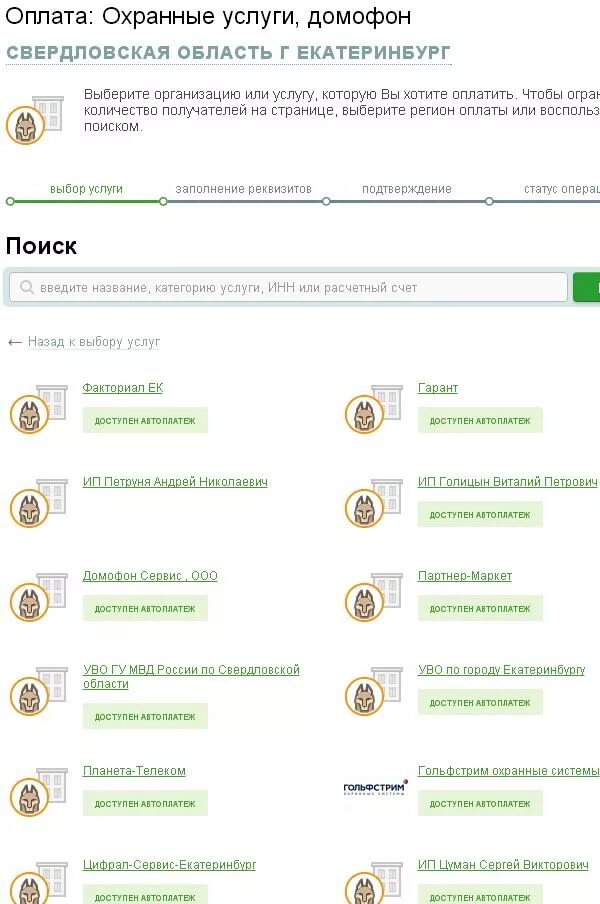Focus the provider search input field
Screen dimensions: 600x904
pyautogui.click(x=288, y=287)
